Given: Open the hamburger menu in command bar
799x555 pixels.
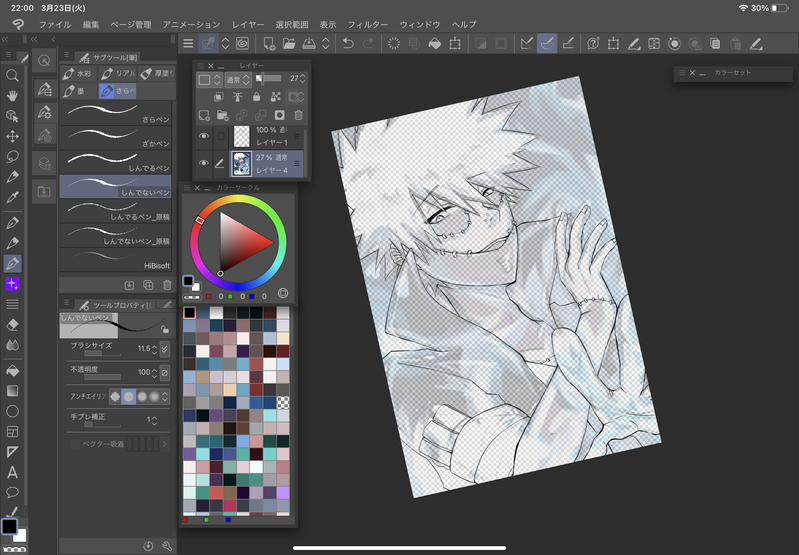Looking at the screenshot, I should [x=188, y=44].
